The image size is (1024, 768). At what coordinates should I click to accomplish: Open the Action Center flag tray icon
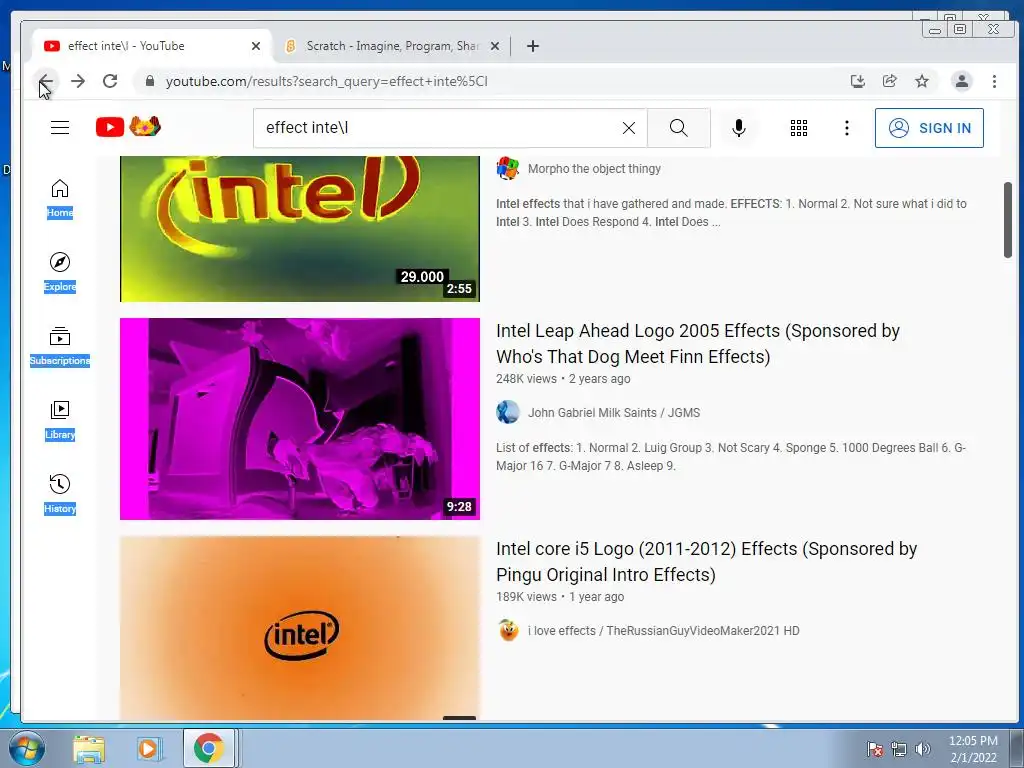coord(875,749)
